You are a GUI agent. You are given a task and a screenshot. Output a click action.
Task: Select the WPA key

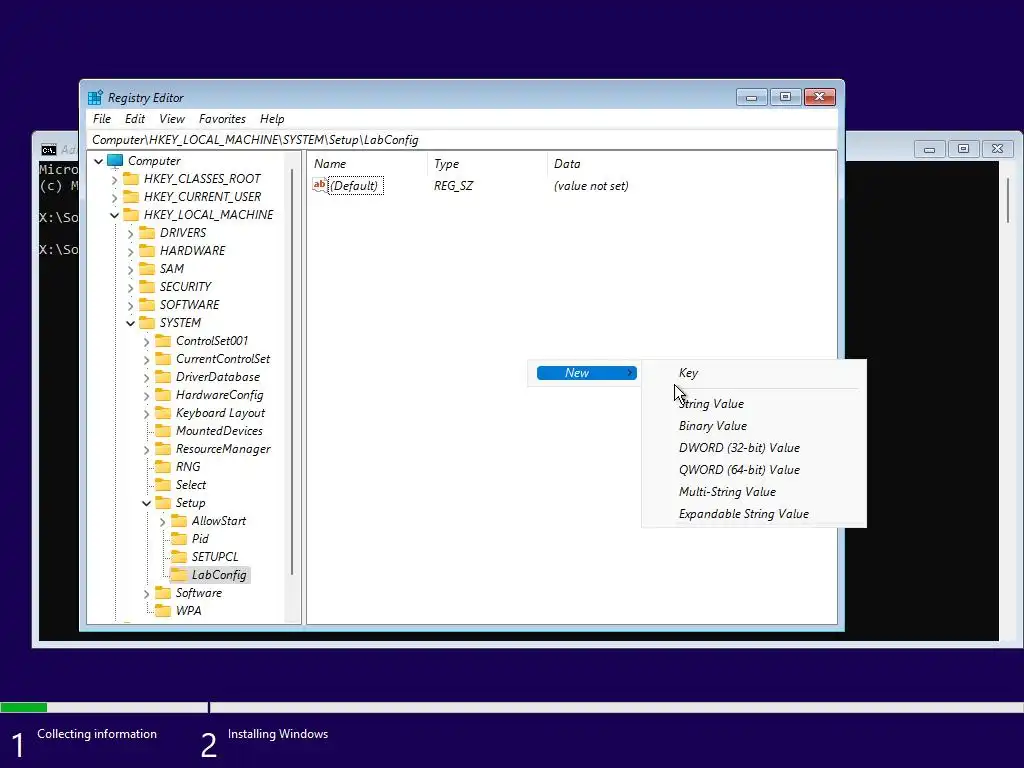pos(188,611)
